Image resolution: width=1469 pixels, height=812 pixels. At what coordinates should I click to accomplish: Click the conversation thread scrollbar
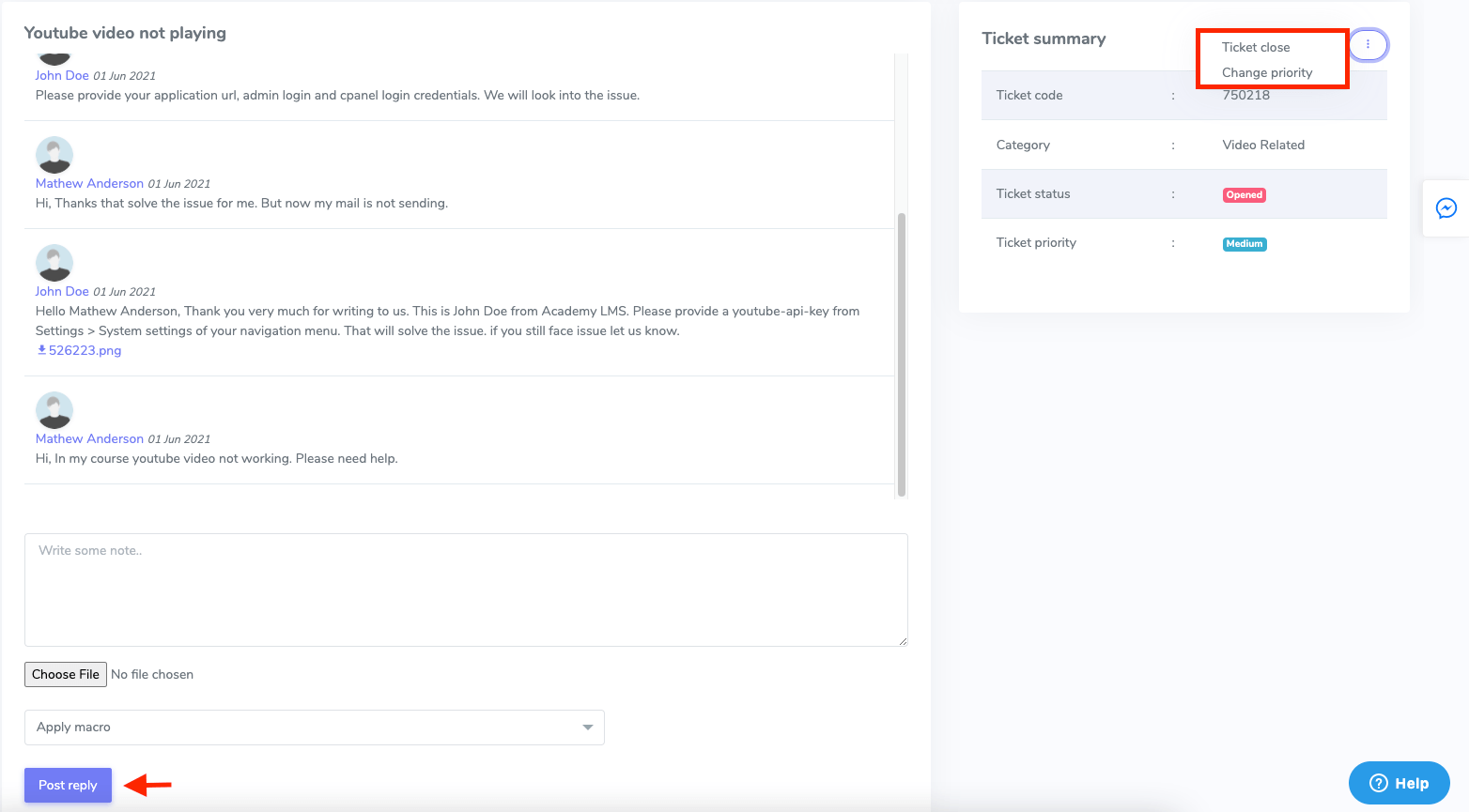pos(902,352)
